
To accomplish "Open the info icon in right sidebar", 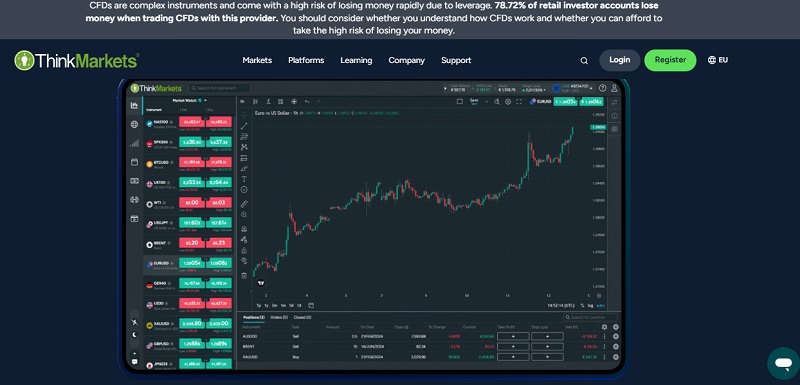I will point(614,116).
